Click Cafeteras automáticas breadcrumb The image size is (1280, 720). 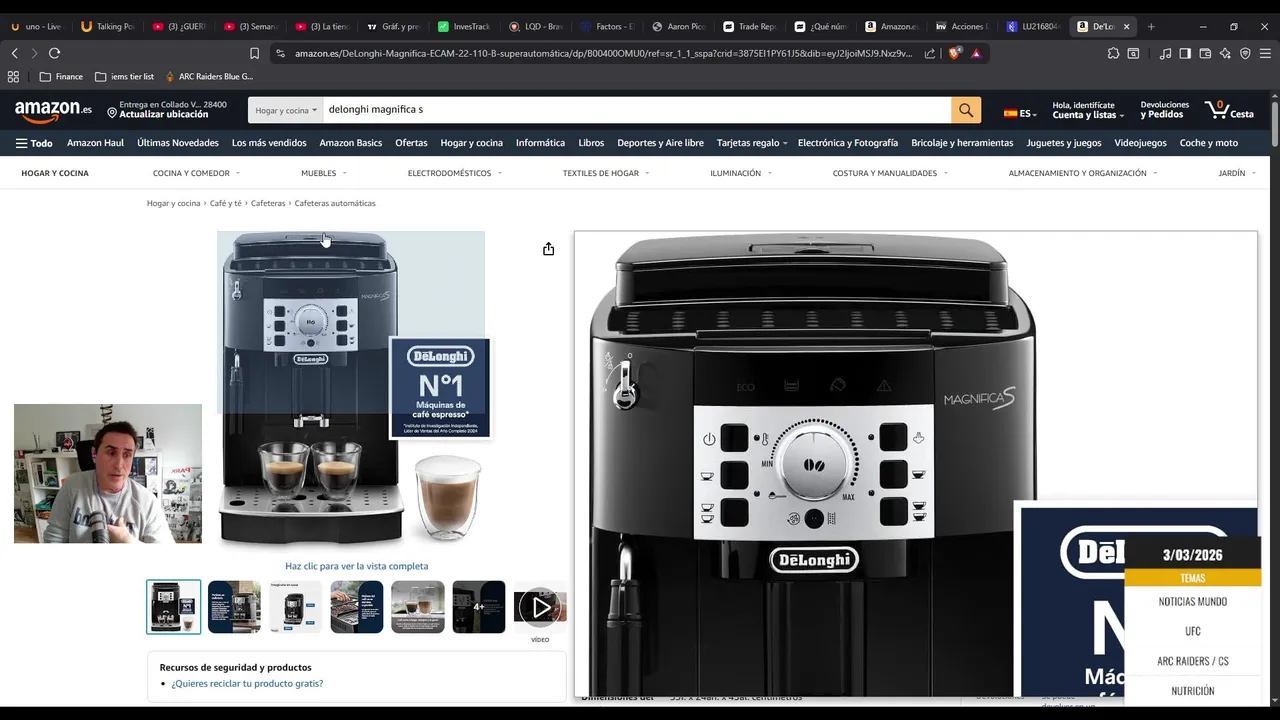tap(335, 203)
